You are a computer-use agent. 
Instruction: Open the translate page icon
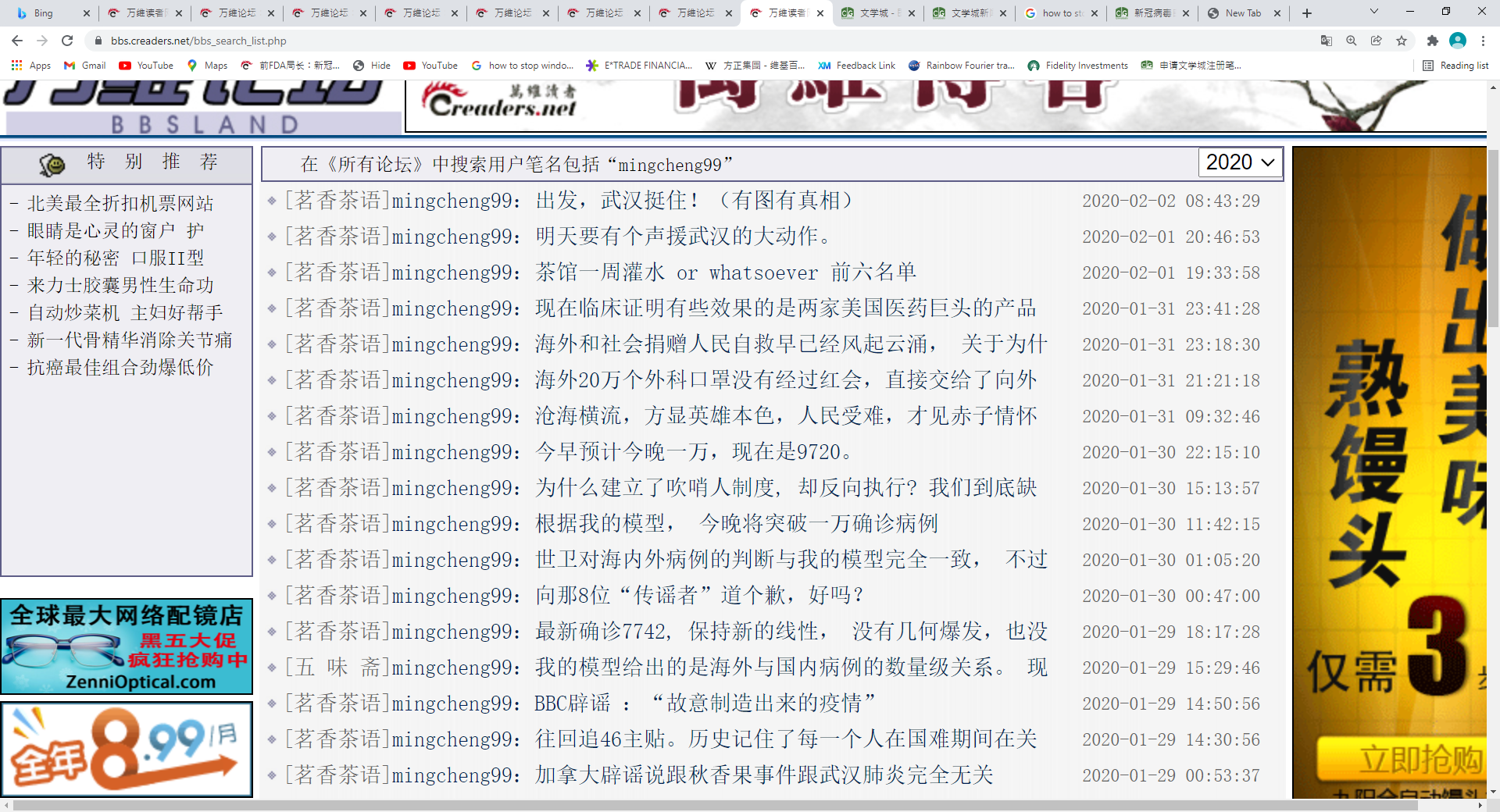click(x=1326, y=41)
